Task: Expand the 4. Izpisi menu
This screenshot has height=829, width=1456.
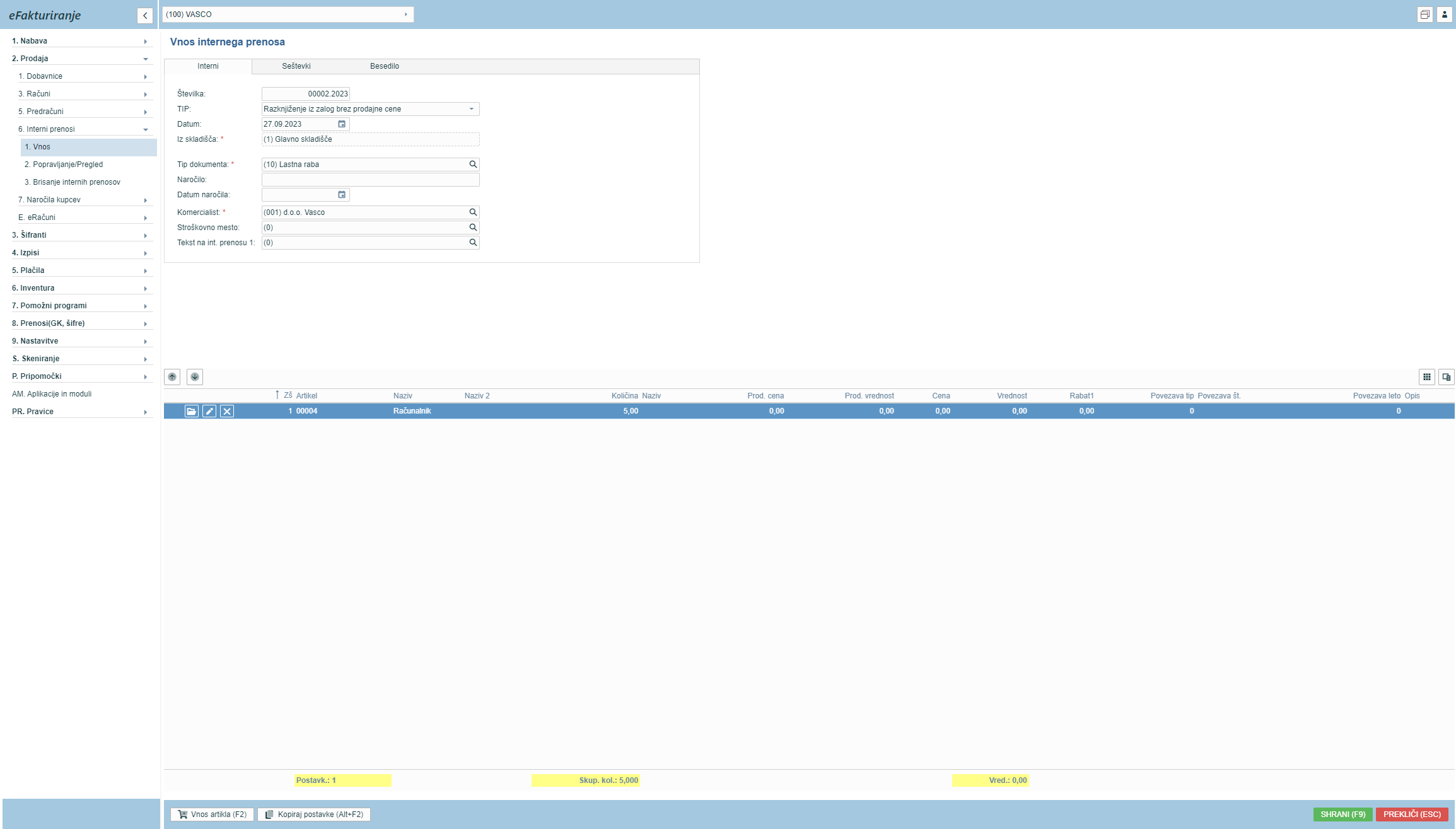Action: coord(82,253)
